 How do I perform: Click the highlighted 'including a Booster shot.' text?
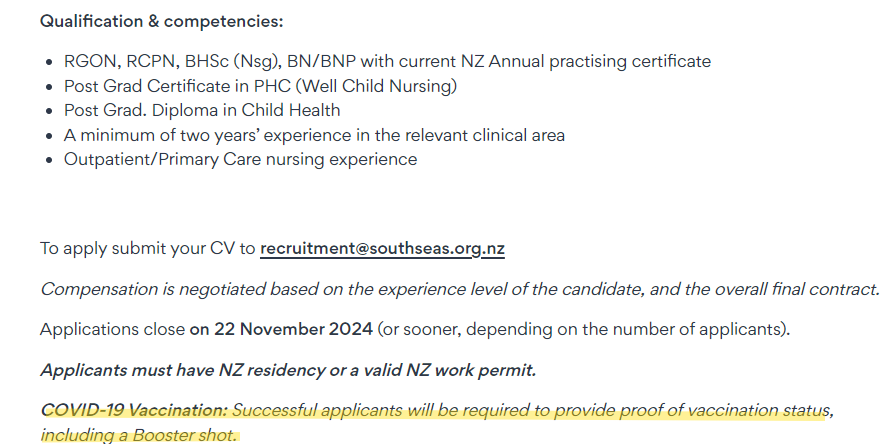[x=139, y=434]
